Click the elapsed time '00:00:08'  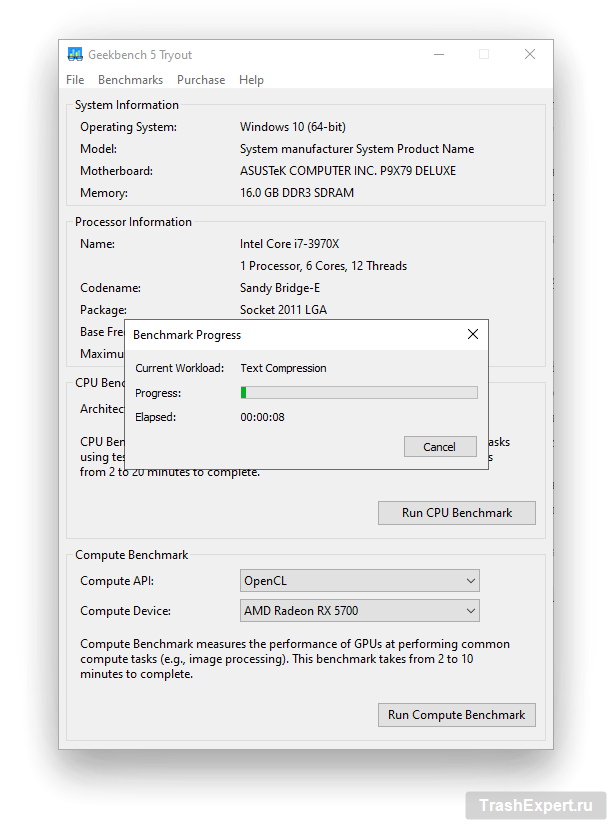[262, 417]
